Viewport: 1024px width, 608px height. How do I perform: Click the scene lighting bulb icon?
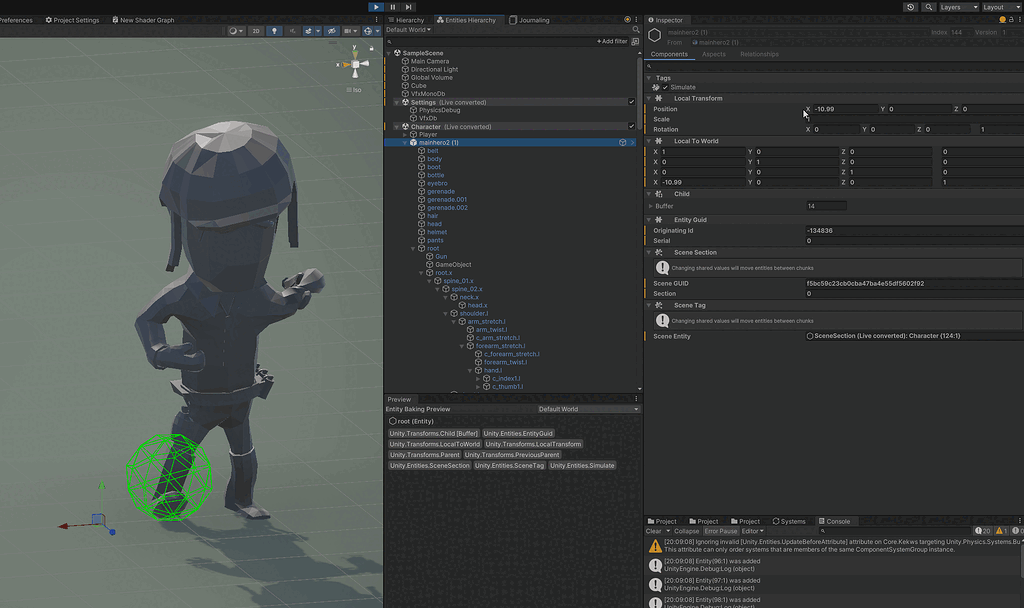276,31
